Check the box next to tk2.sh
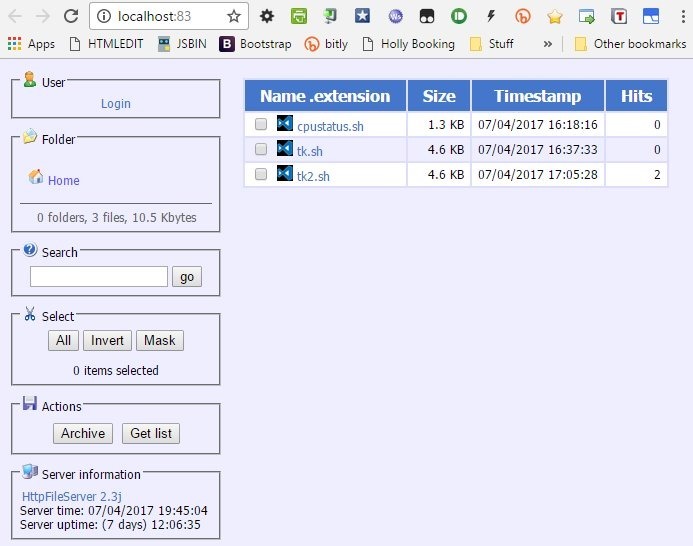 pyautogui.click(x=261, y=174)
